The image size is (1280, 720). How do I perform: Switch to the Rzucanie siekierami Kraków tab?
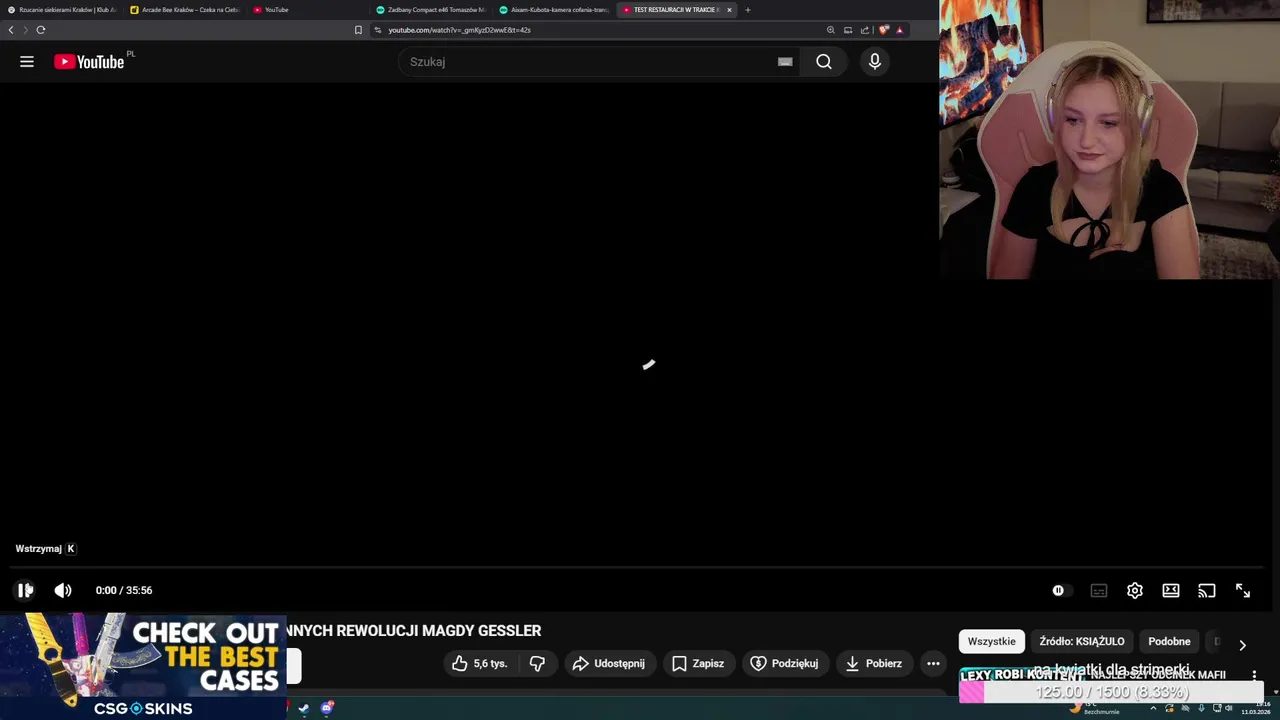pos(62,10)
